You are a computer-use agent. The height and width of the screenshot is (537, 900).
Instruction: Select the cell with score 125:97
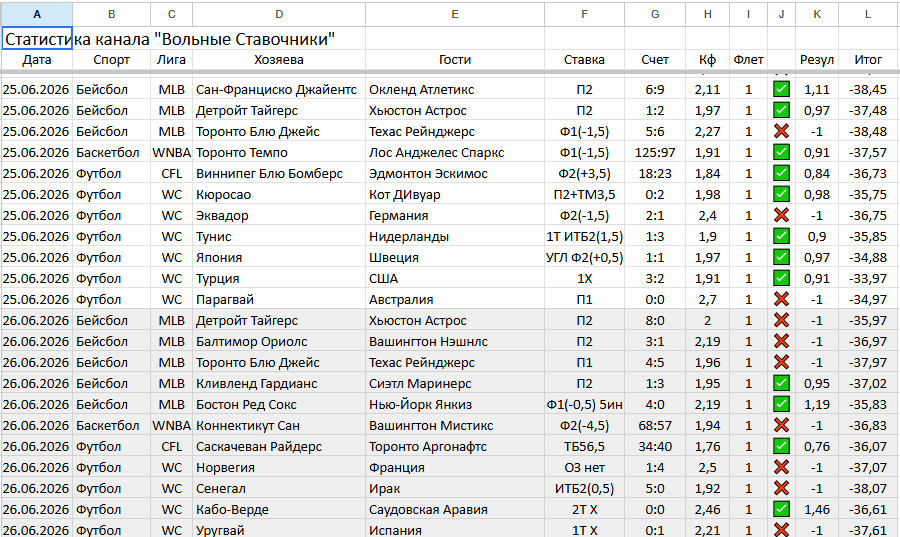(655, 153)
